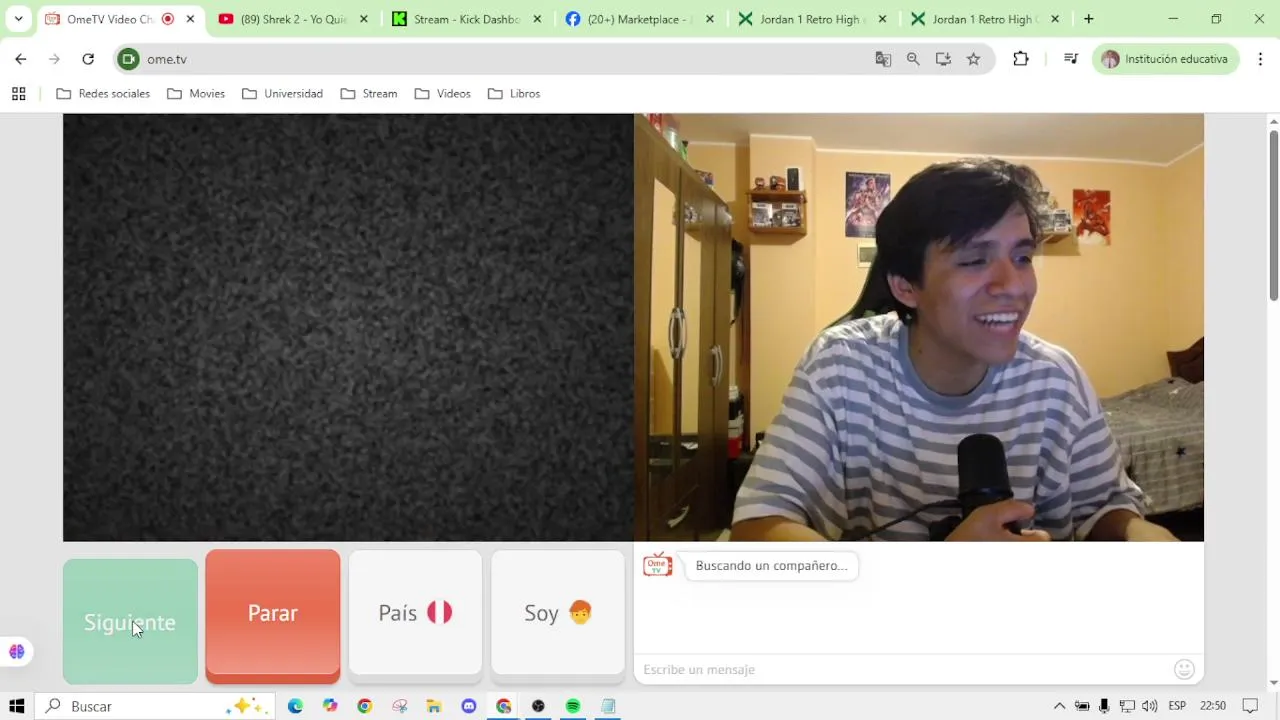This screenshot has height=720, width=1280.
Task: Open the Notepad icon in the taskbar
Action: [x=608, y=706]
